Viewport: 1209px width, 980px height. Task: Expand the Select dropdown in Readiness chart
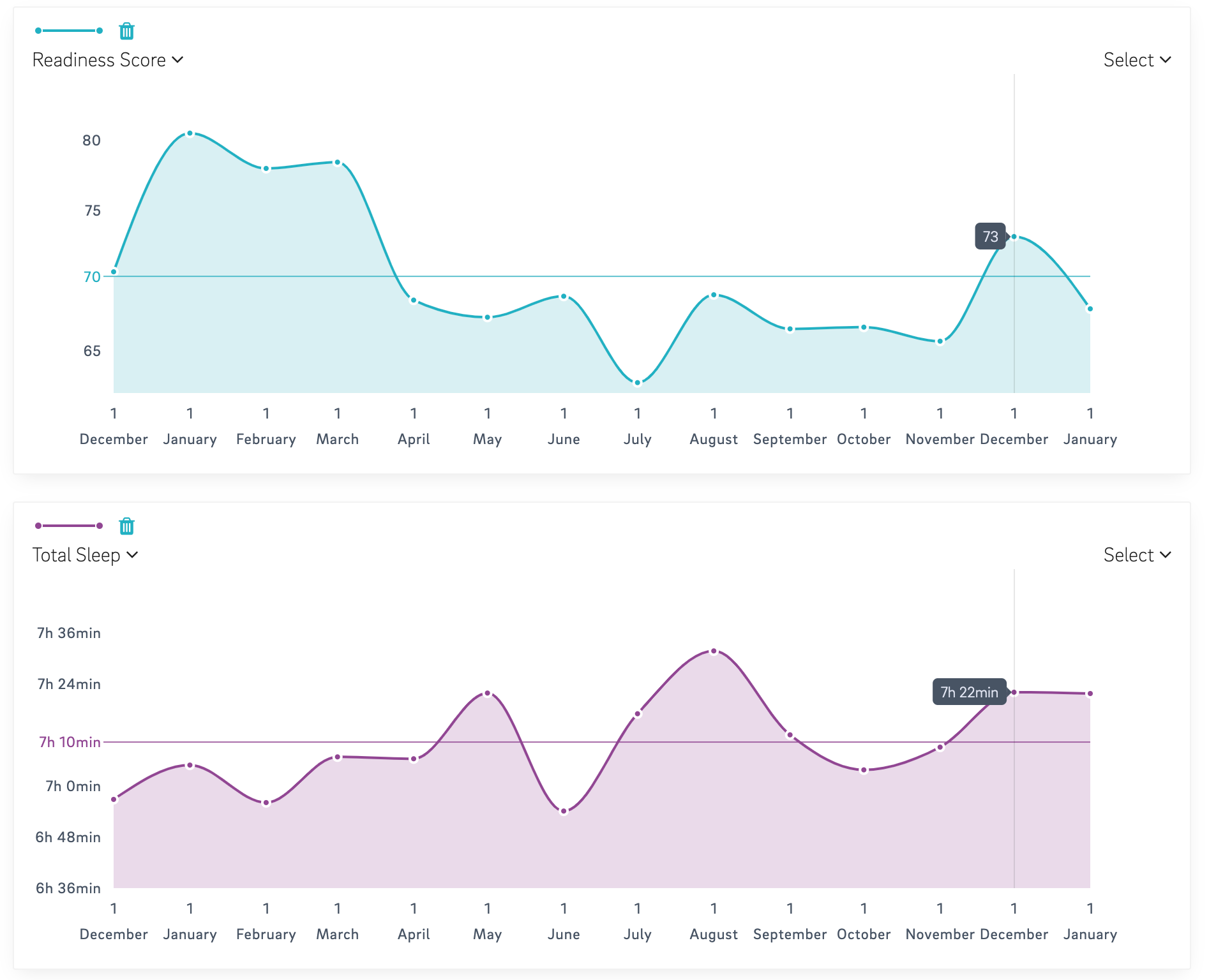[1138, 60]
